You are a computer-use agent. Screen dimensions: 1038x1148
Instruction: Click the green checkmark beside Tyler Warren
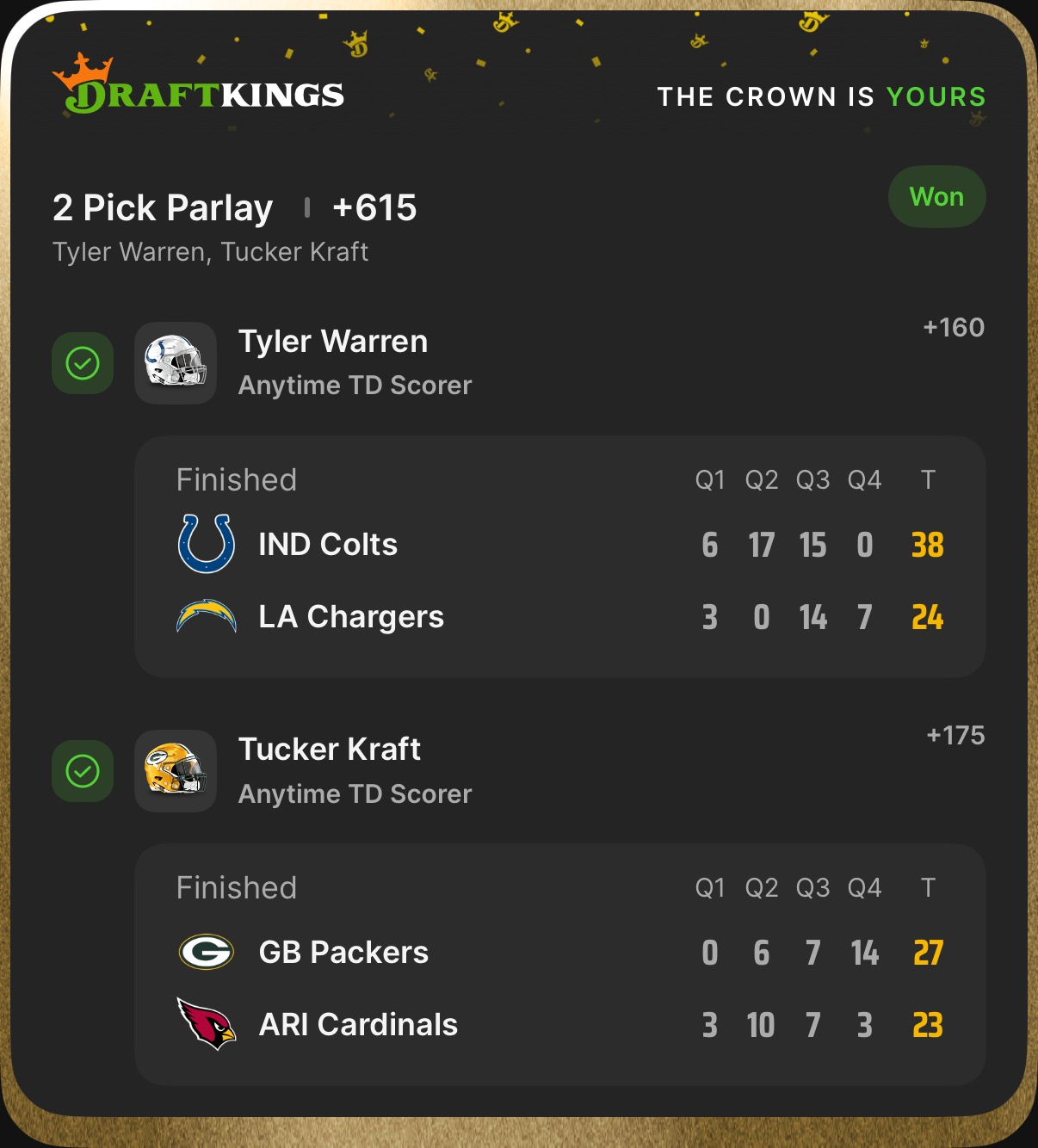click(83, 363)
